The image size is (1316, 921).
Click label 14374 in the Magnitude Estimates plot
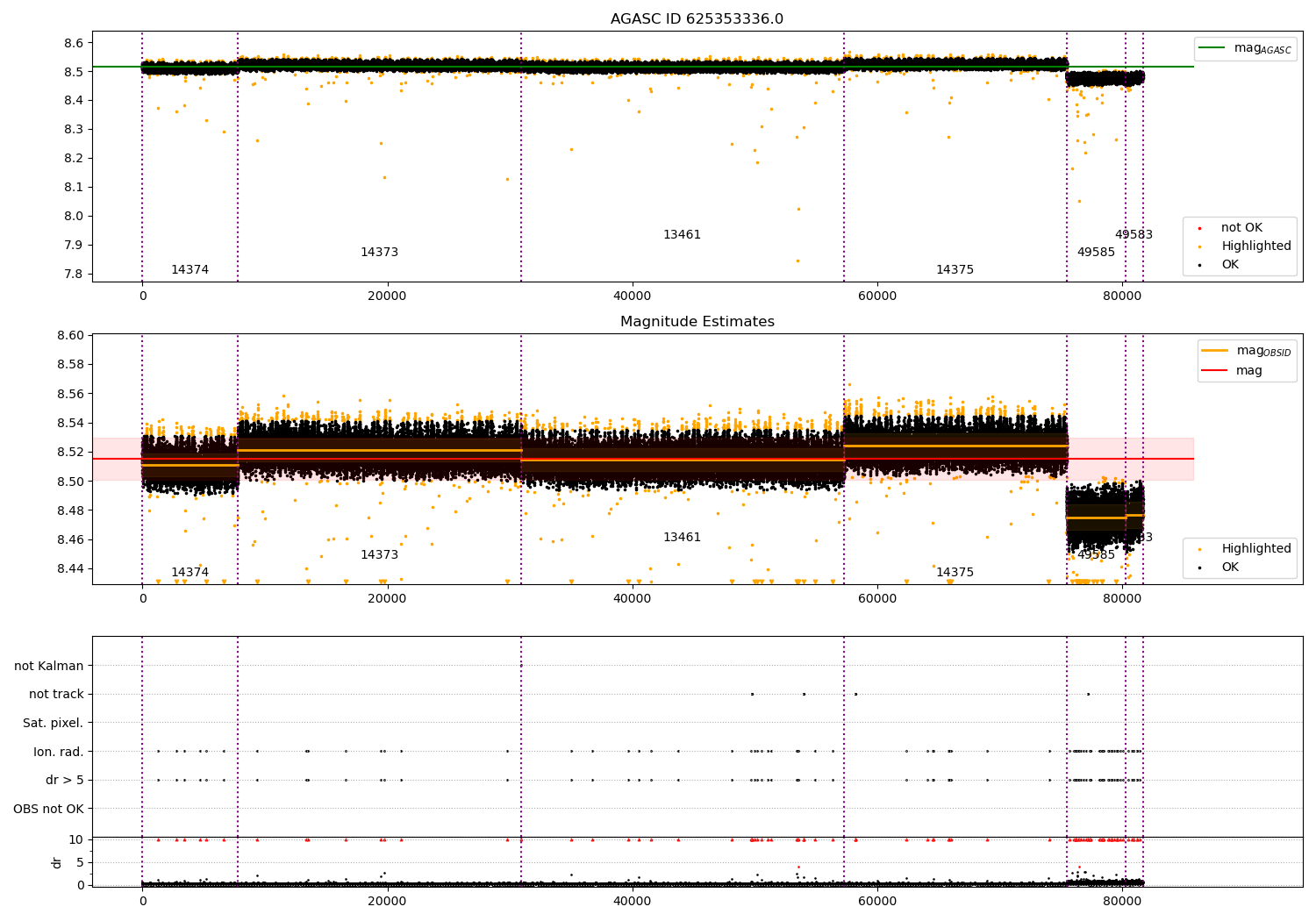[x=190, y=573]
